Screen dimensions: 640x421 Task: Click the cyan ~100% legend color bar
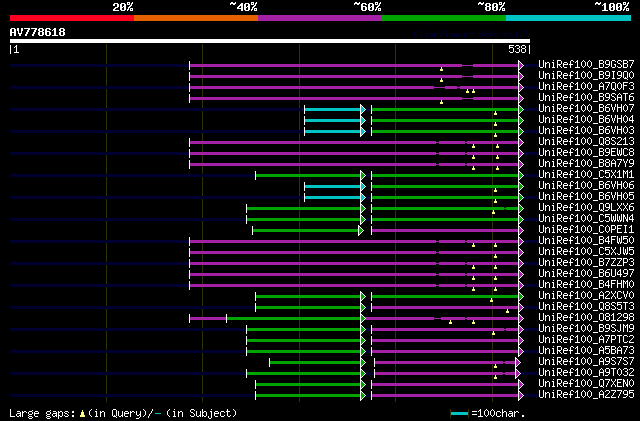tap(569, 18)
